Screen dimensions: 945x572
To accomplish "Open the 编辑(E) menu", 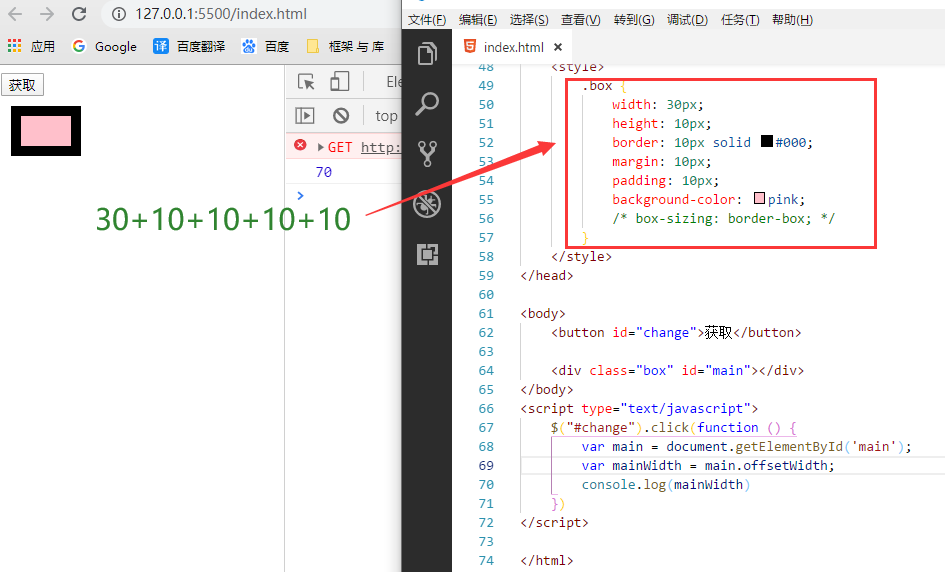I will coord(478,20).
